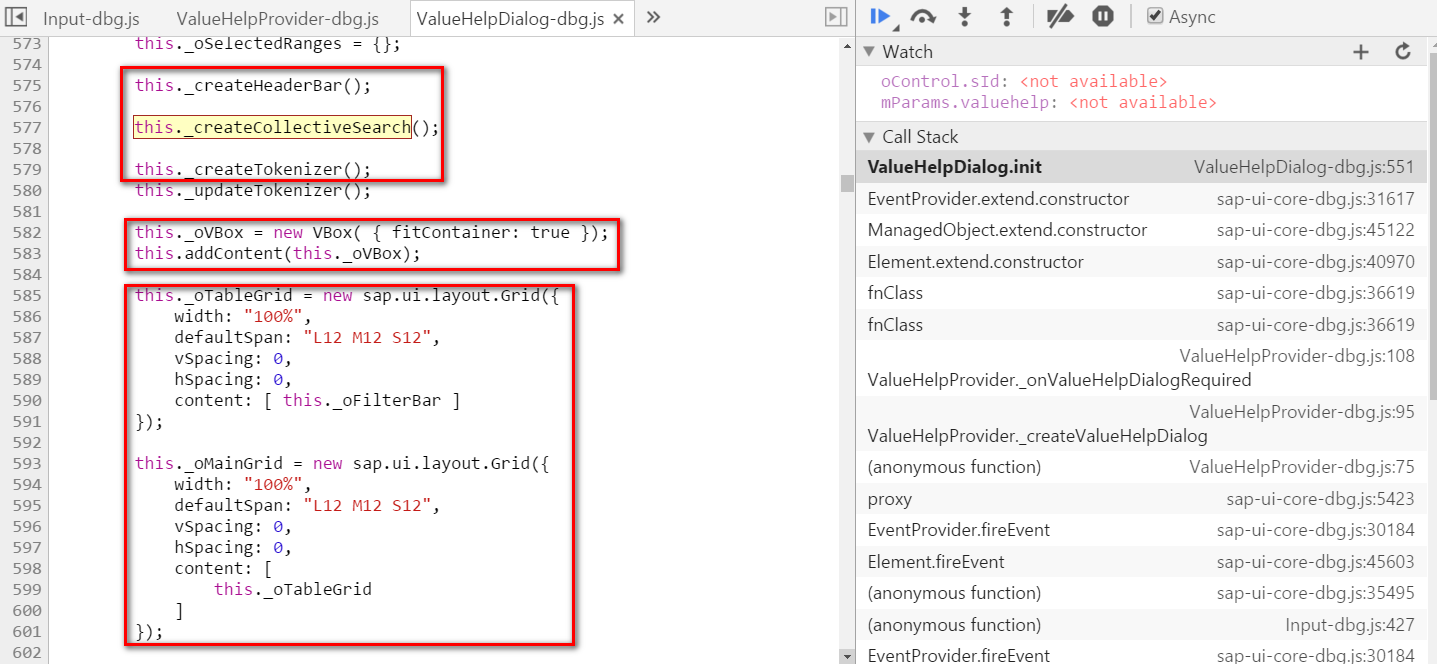The width and height of the screenshot is (1437, 664).
Task: Deactivate all breakpoints
Action: [1059, 16]
